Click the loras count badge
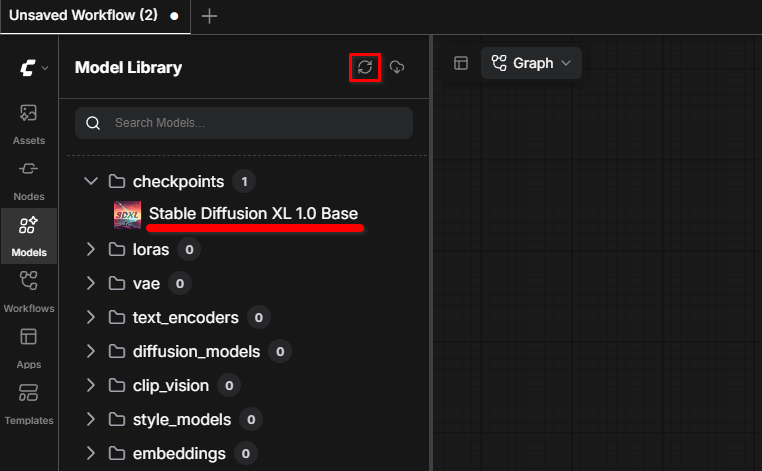 click(x=189, y=249)
